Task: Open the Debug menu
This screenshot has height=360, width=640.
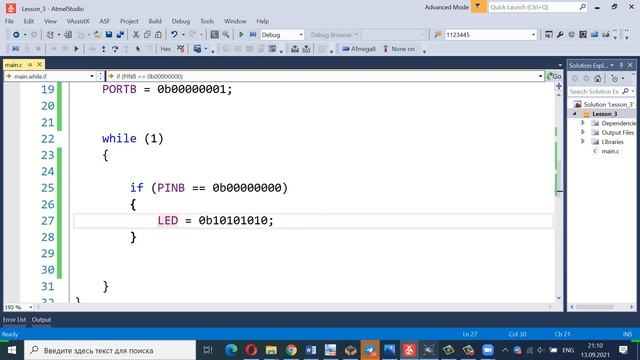Action: [x=181, y=21]
